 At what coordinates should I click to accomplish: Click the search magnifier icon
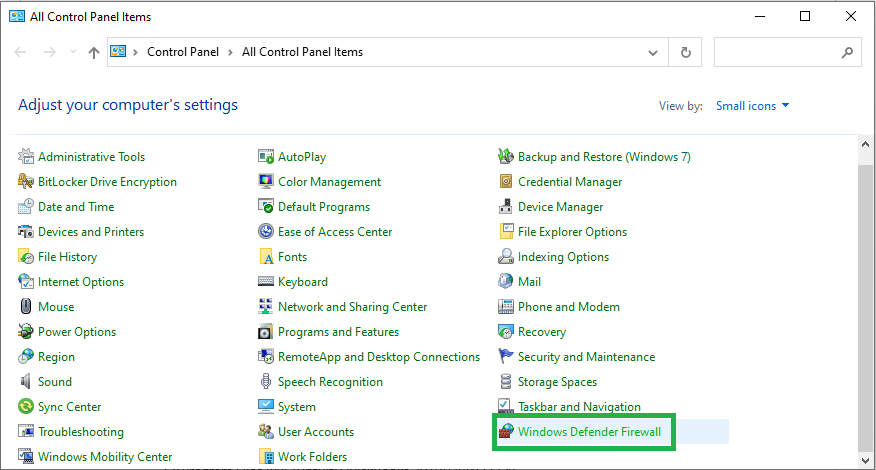tap(847, 53)
